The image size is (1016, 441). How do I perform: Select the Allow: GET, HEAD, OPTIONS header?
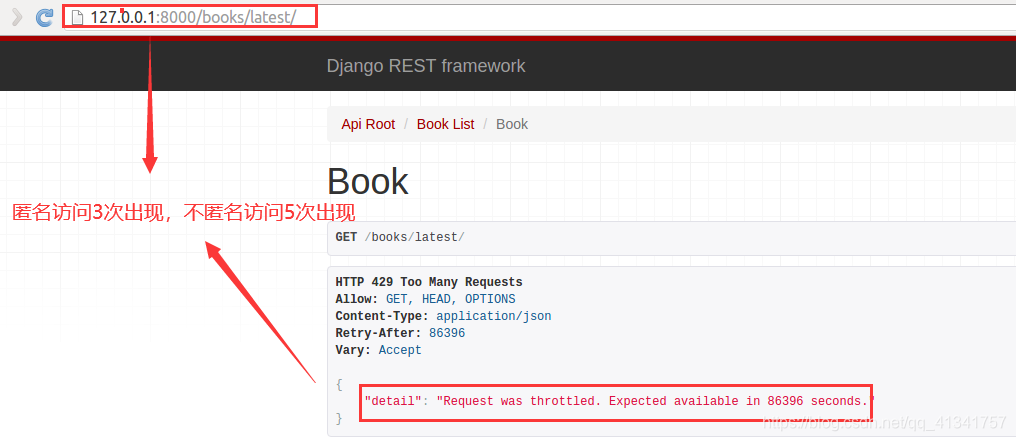tap(425, 299)
